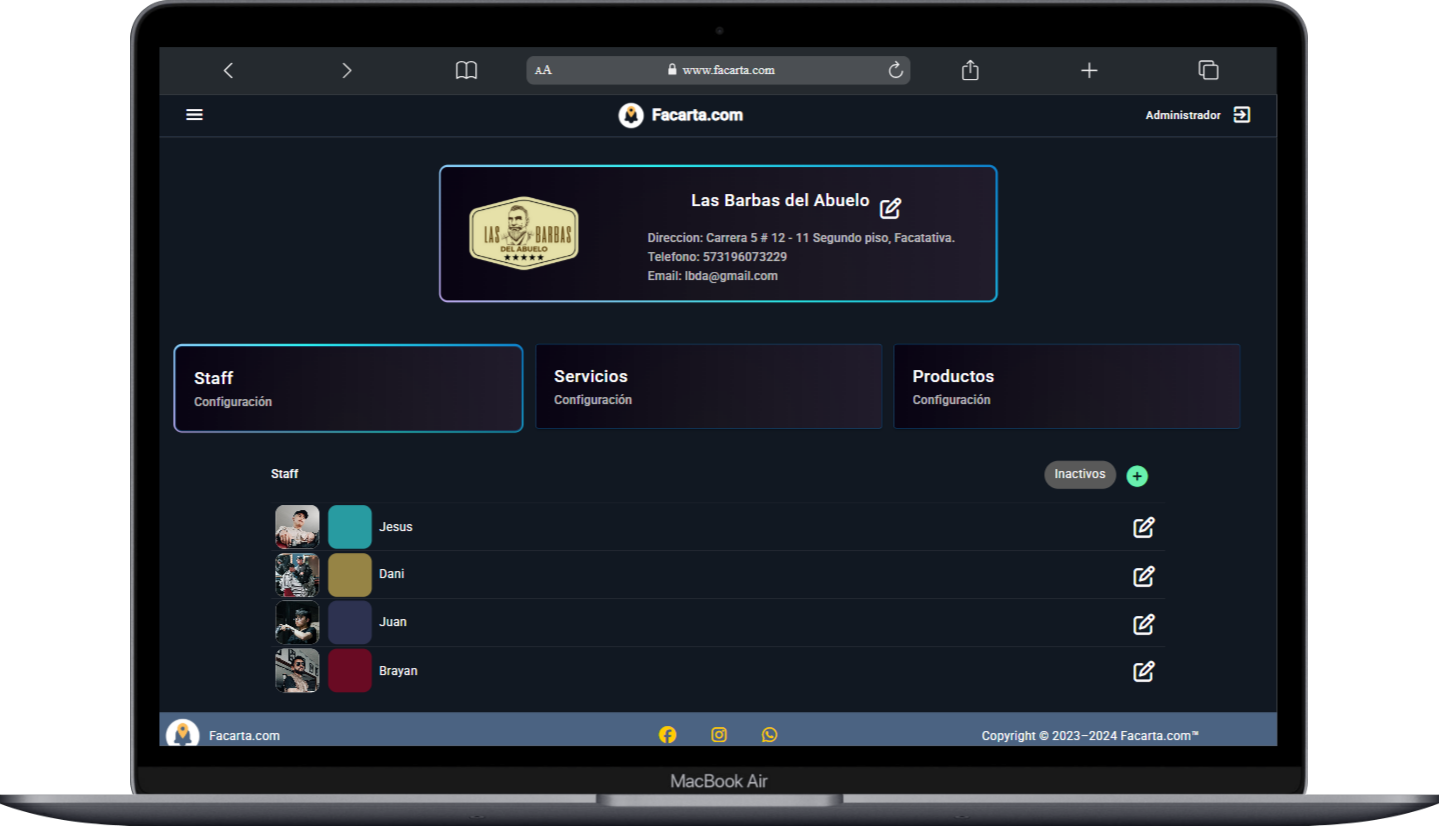
Task: Click the www.facarta.com address bar
Action: 718,70
